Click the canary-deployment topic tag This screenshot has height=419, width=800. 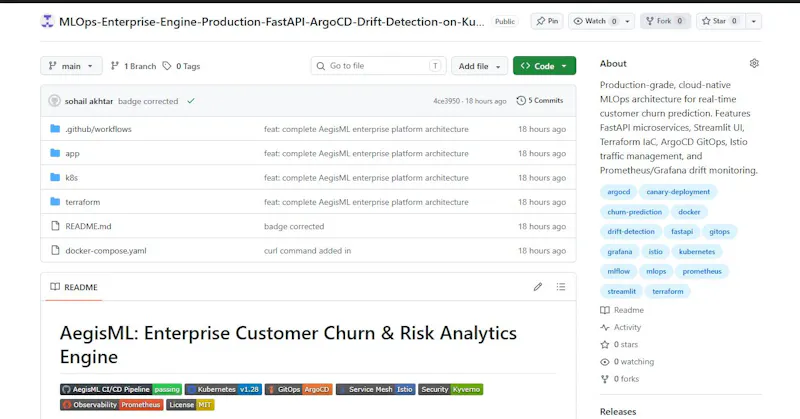pyautogui.click(x=678, y=192)
